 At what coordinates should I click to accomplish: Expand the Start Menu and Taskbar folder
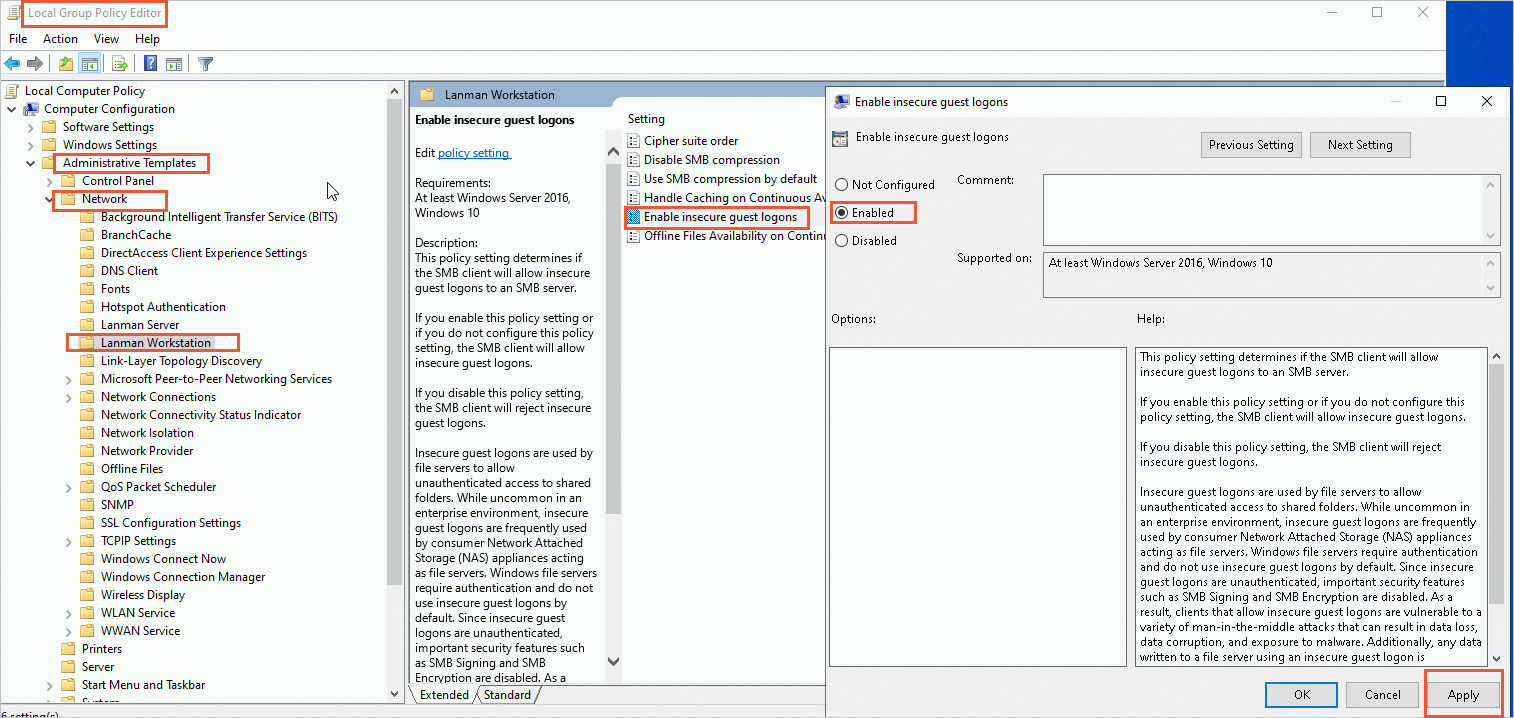[x=49, y=685]
